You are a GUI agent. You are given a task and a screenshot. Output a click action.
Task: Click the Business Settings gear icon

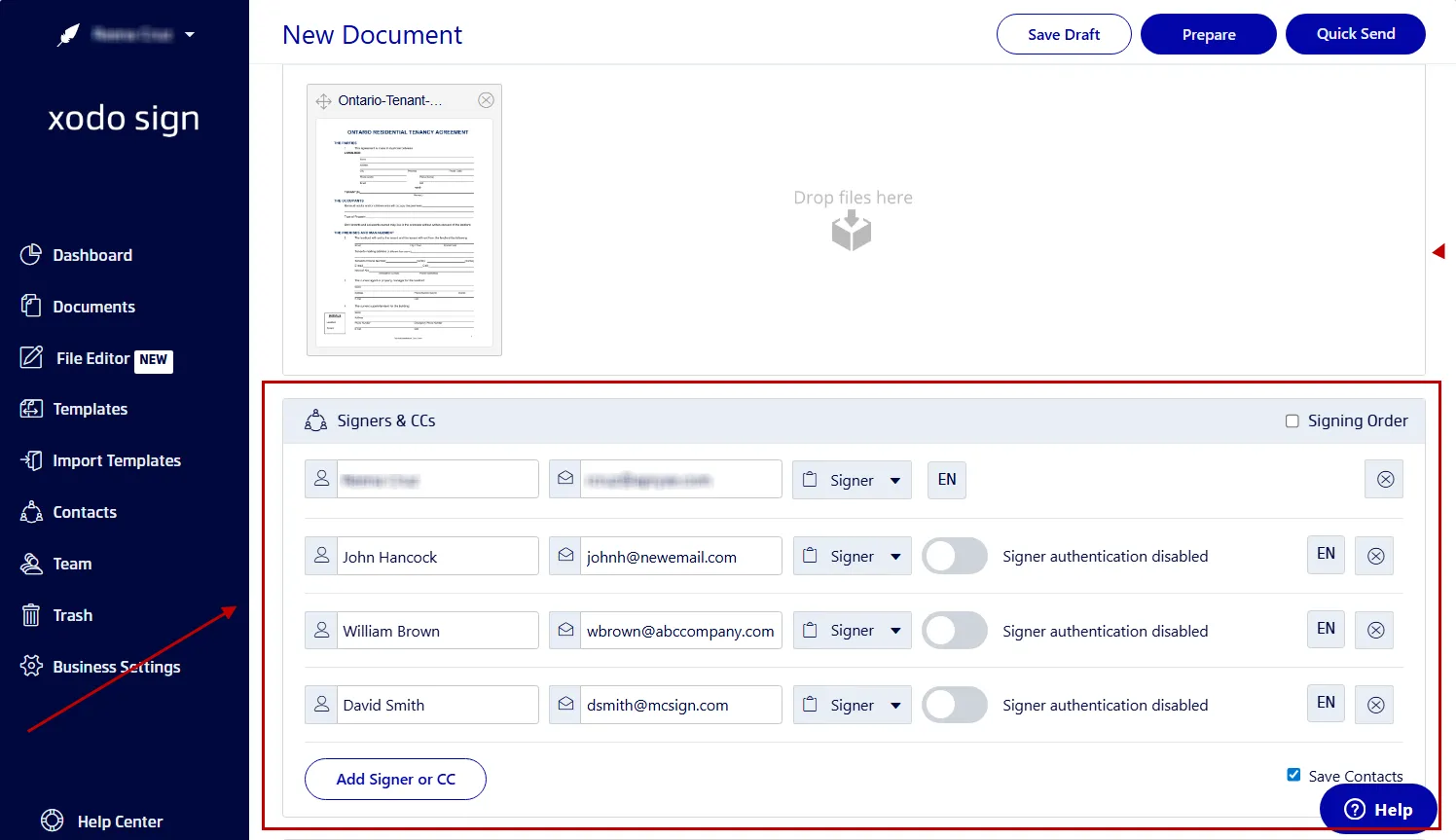tap(31, 667)
